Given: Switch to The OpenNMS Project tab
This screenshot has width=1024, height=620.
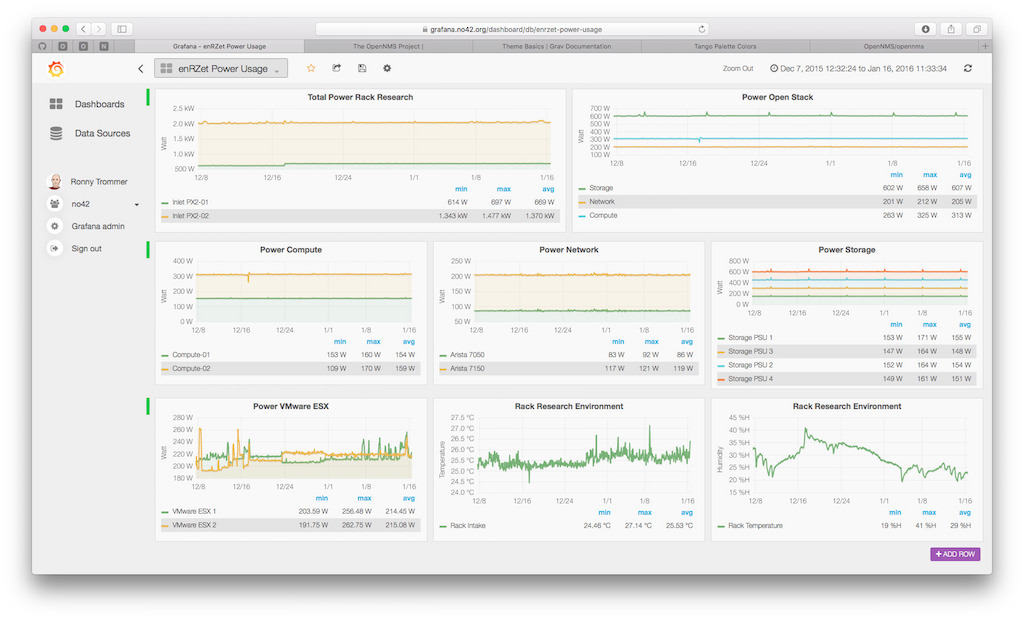Looking at the screenshot, I should point(388,46).
